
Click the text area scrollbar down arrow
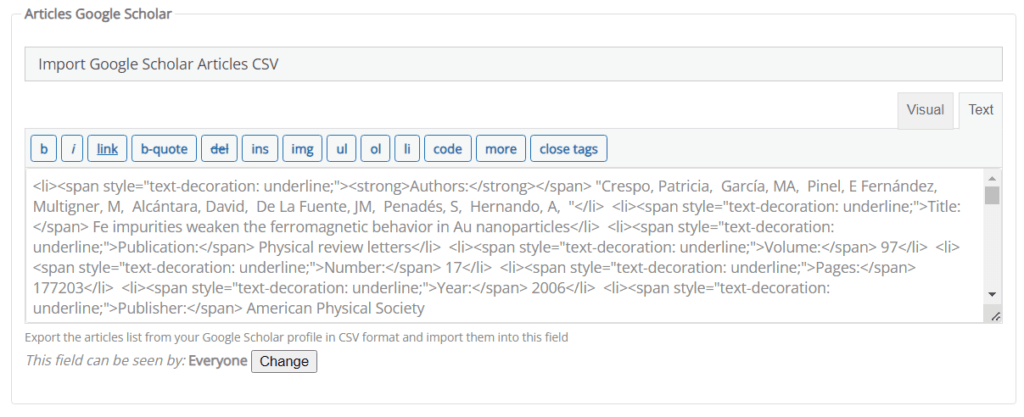click(991, 294)
